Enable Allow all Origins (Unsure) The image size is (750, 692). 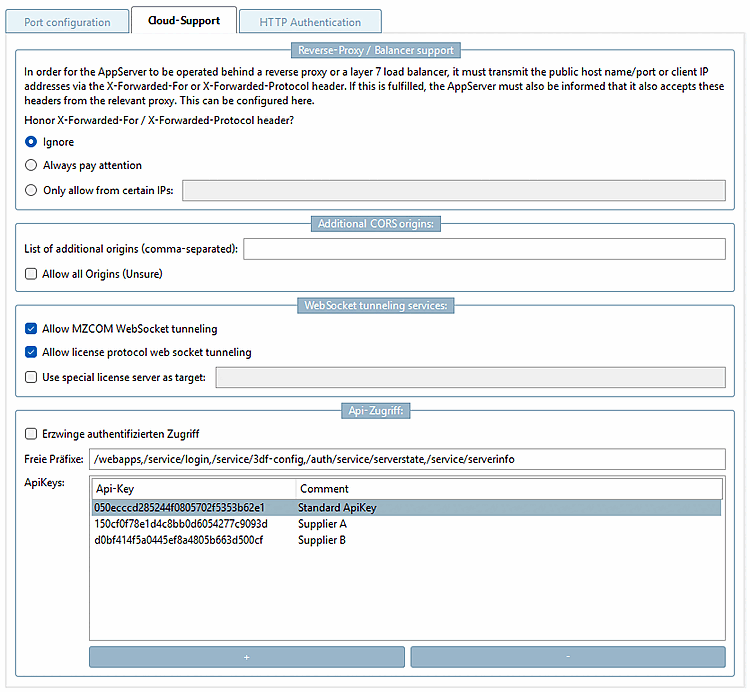pyautogui.click(x=31, y=273)
